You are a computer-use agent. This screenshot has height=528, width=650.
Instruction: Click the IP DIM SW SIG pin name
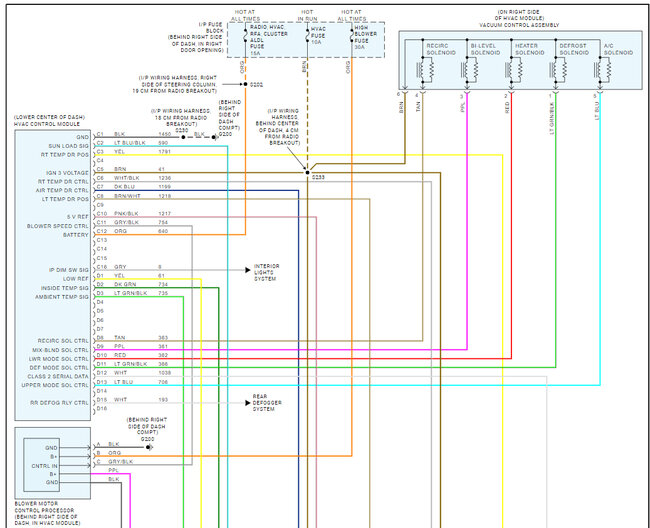(x=69, y=270)
